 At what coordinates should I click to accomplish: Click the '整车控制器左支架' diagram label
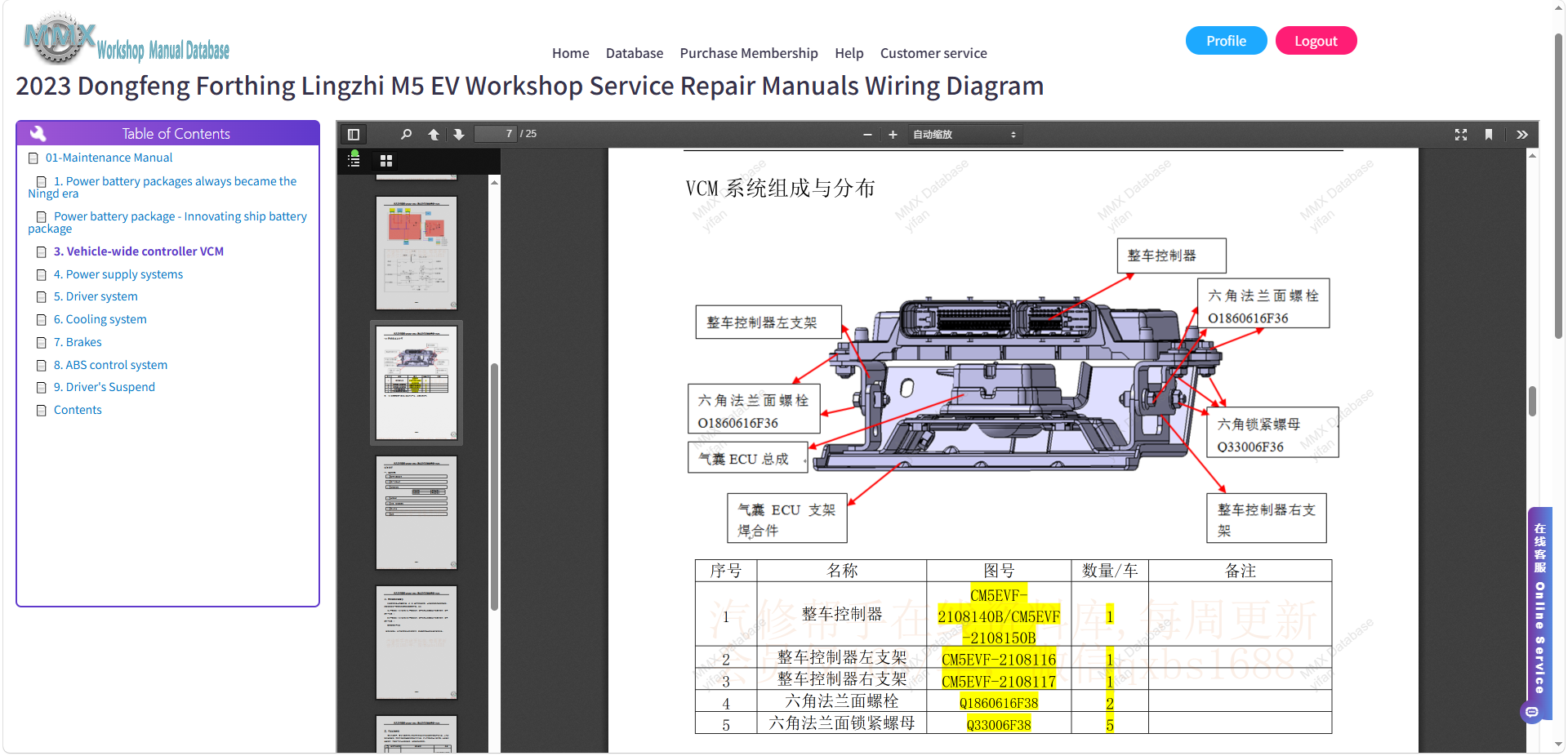768,322
